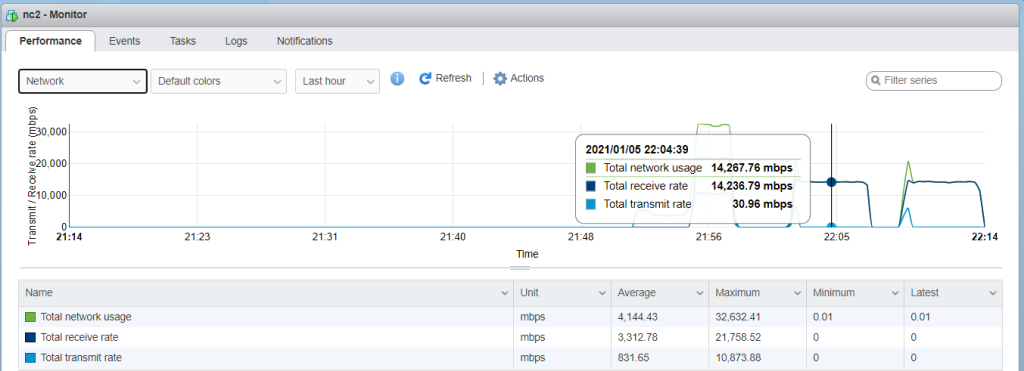Click the tooltip value 14,236.79 mbps
1024x371 pixels.
[752, 186]
